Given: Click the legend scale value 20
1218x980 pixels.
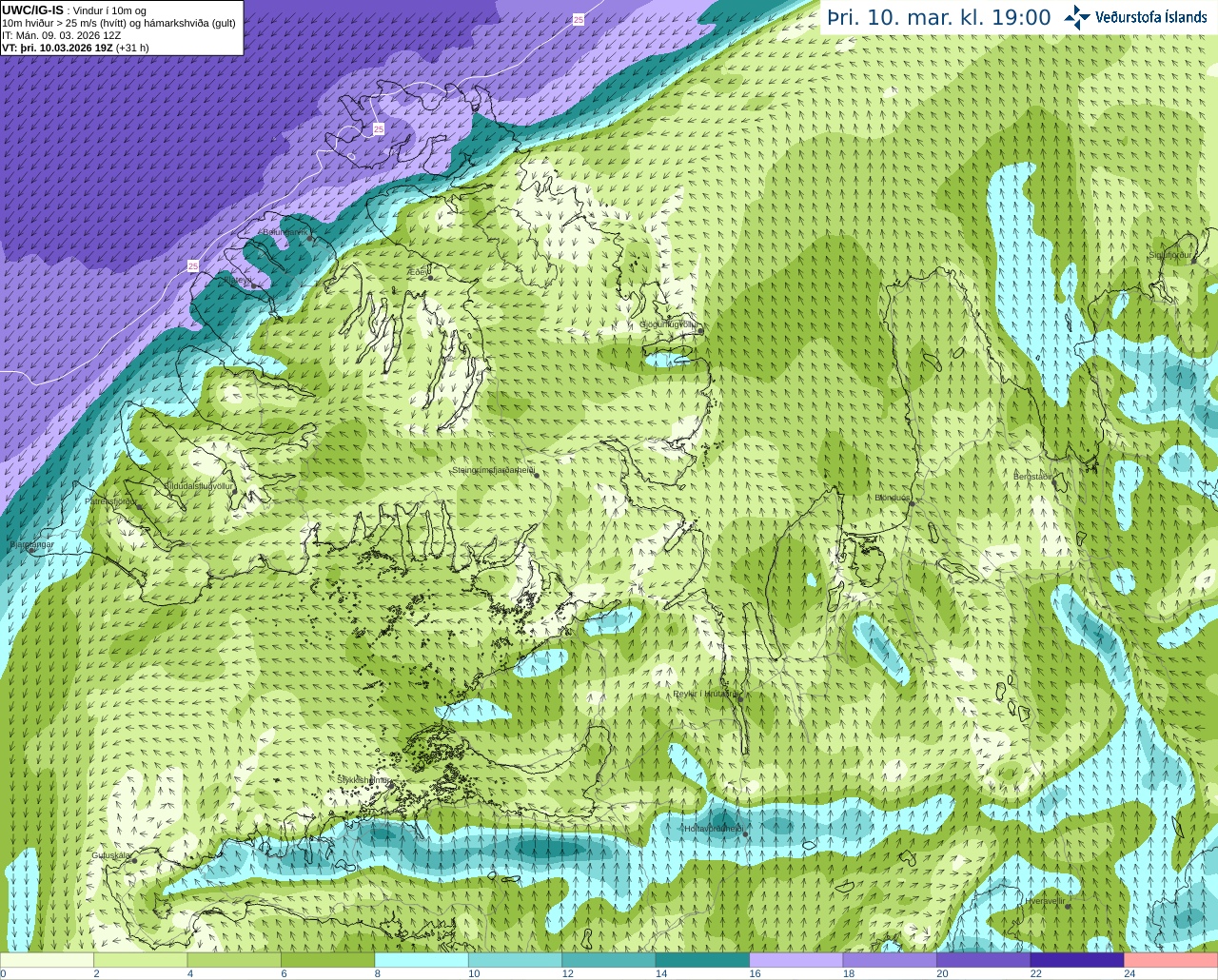Looking at the screenshot, I should tap(942, 973).
